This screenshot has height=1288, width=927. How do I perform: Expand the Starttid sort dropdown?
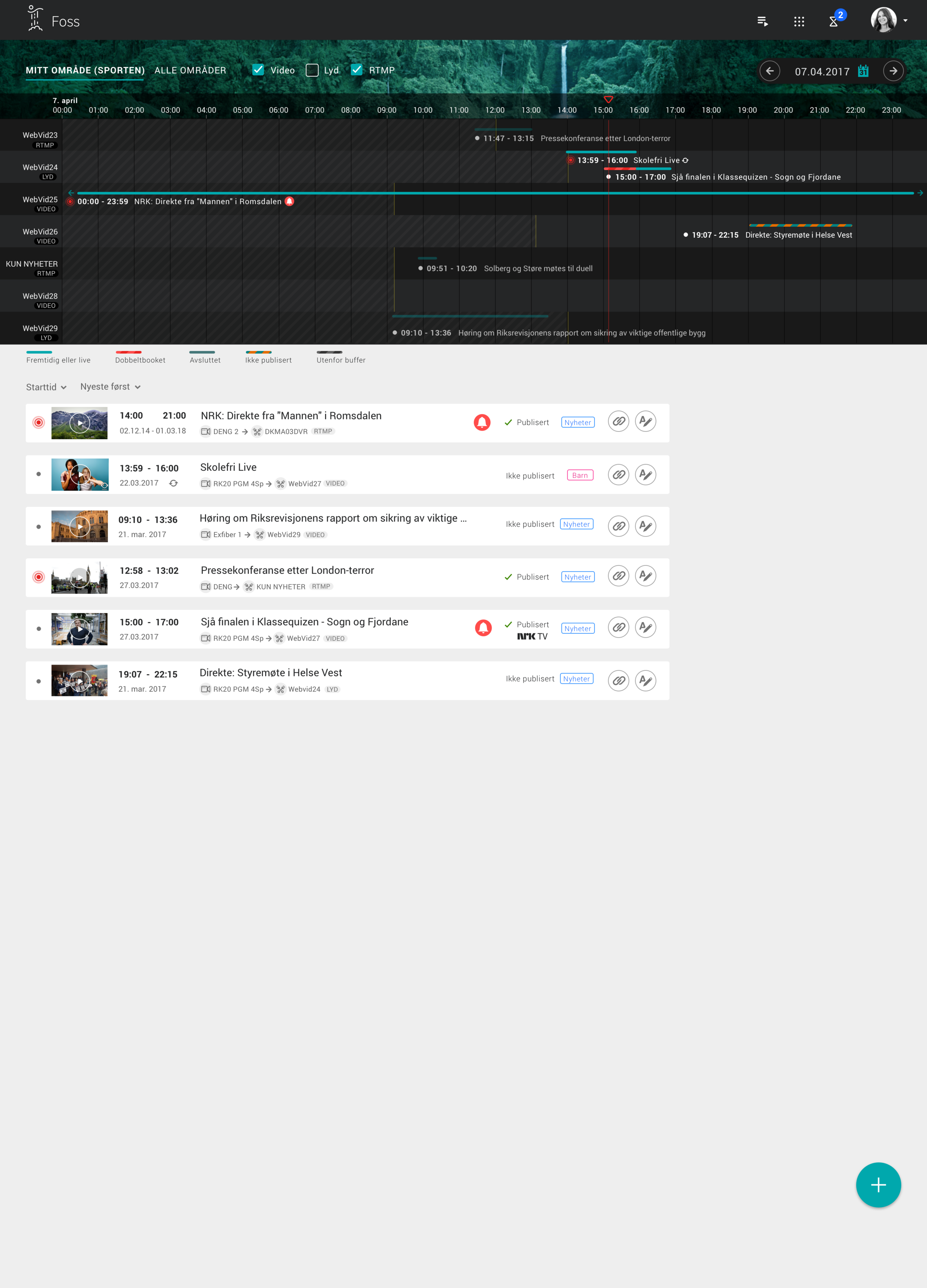pyautogui.click(x=47, y=387)
